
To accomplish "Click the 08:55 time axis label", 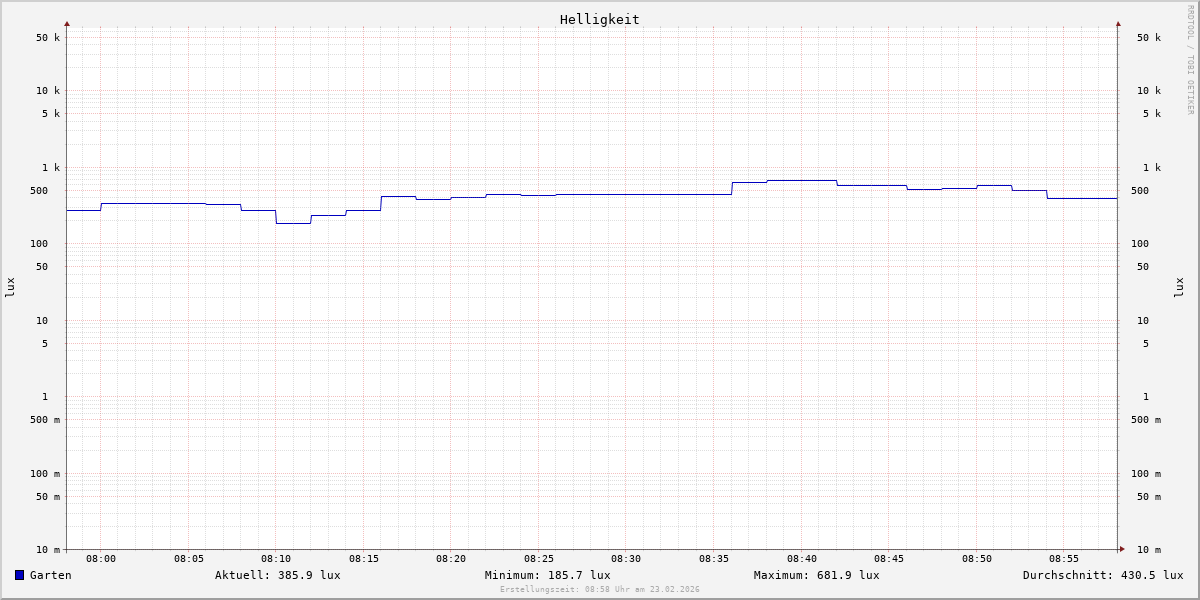I will [1064, 559].
